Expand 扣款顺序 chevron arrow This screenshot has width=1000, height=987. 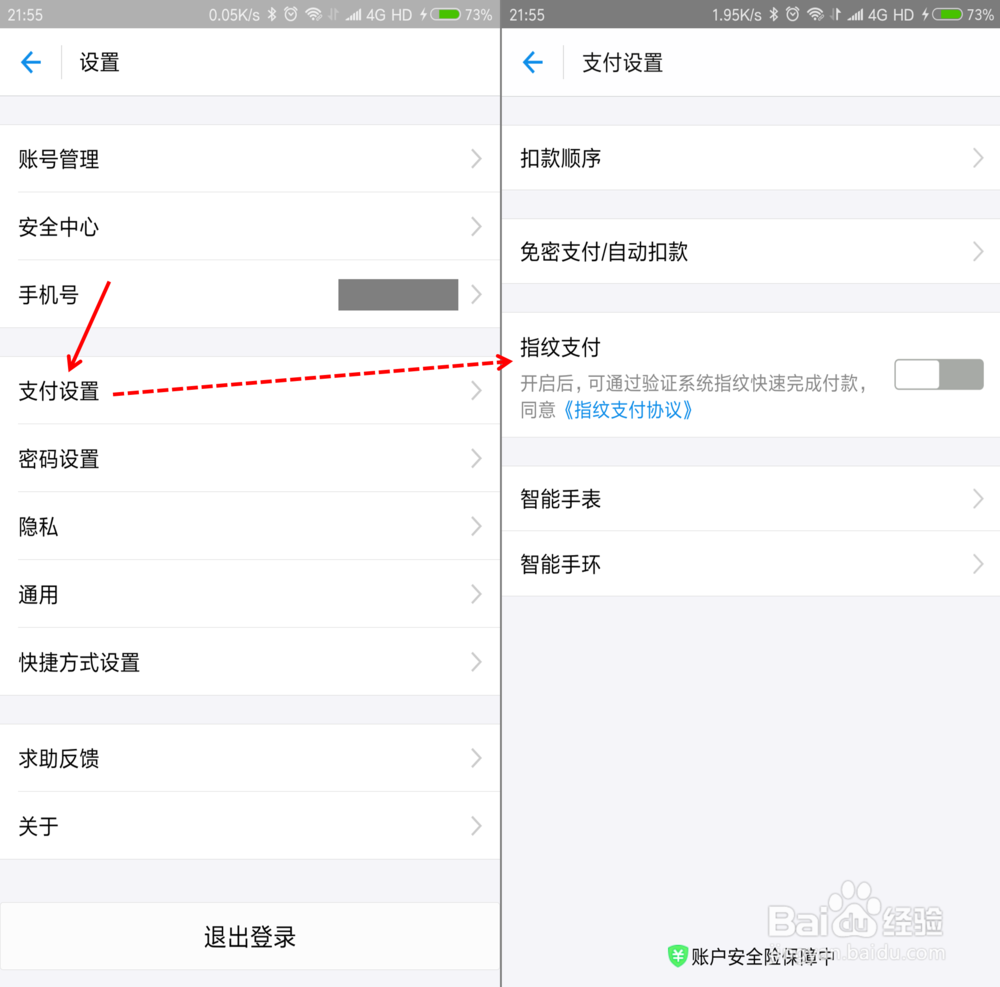coord(978,157)
